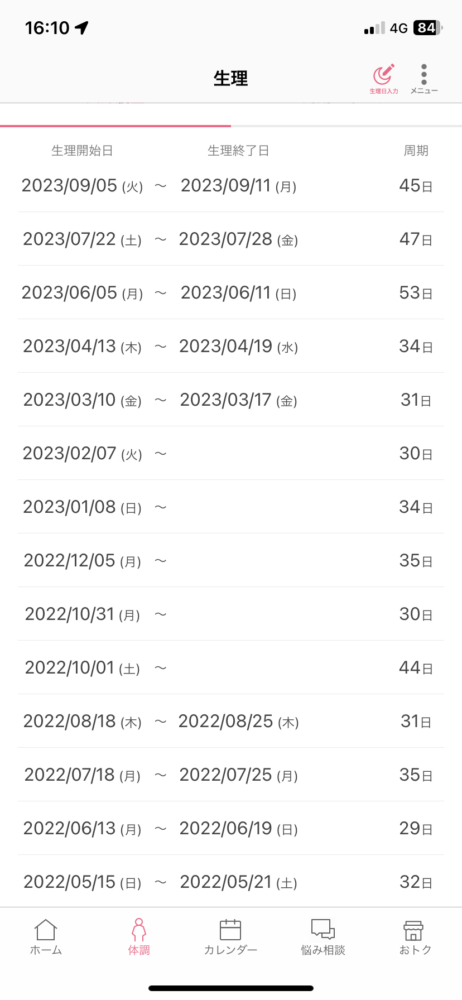Tap end date 2022/08/25 (木)
462x1000 pixels.
[239, 722]
